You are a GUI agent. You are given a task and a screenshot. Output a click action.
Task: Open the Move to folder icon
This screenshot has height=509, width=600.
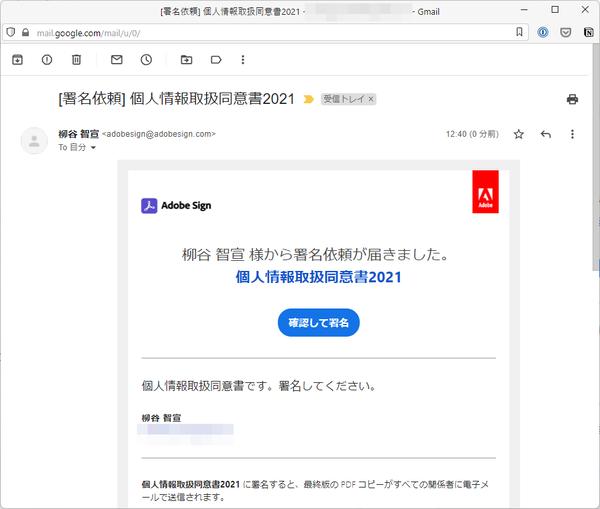click(186, 60)
